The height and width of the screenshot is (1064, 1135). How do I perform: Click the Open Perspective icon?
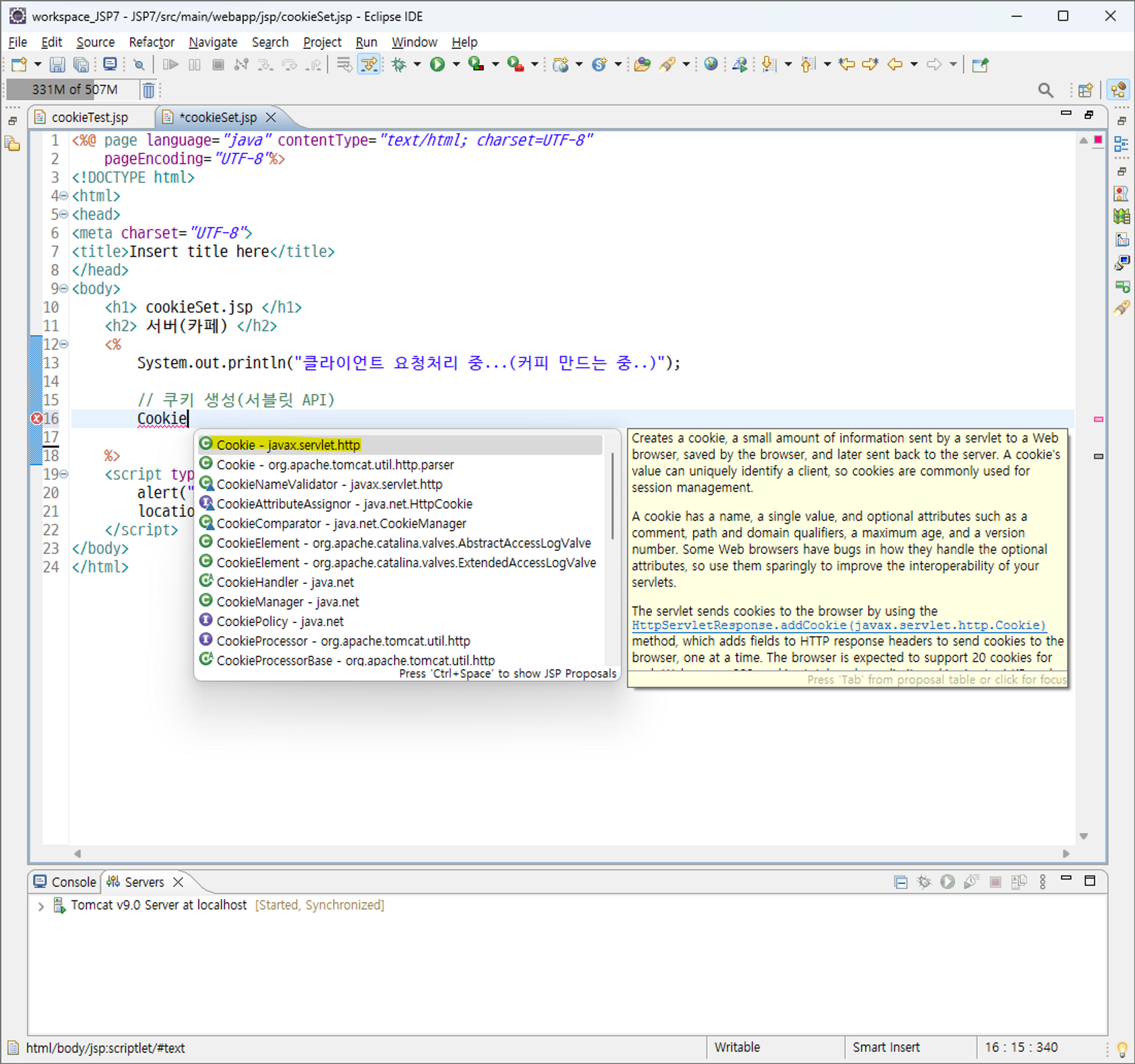pos(1085,90)
